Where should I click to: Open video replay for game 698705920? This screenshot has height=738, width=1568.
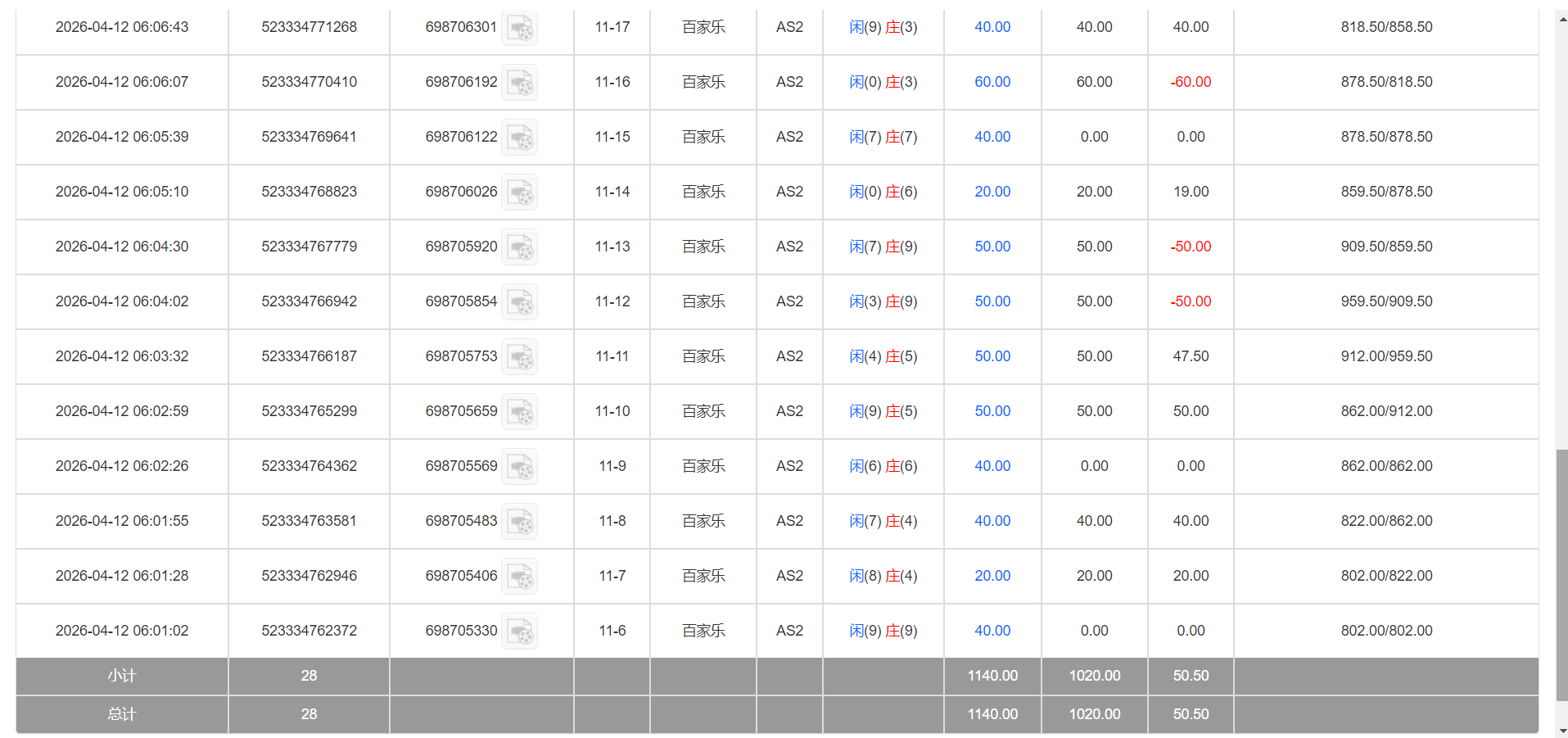[520, 247]
